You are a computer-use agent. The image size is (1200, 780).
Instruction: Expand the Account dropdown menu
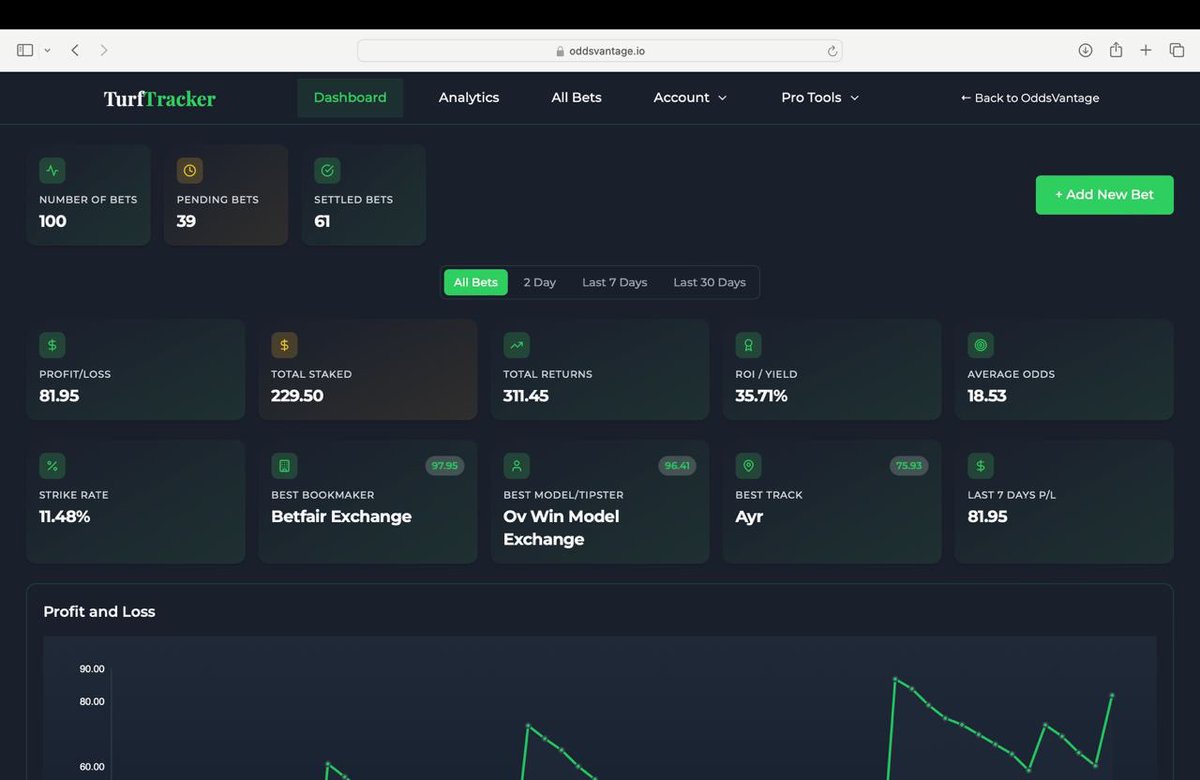pyautogui.click(x=690, y=97)
